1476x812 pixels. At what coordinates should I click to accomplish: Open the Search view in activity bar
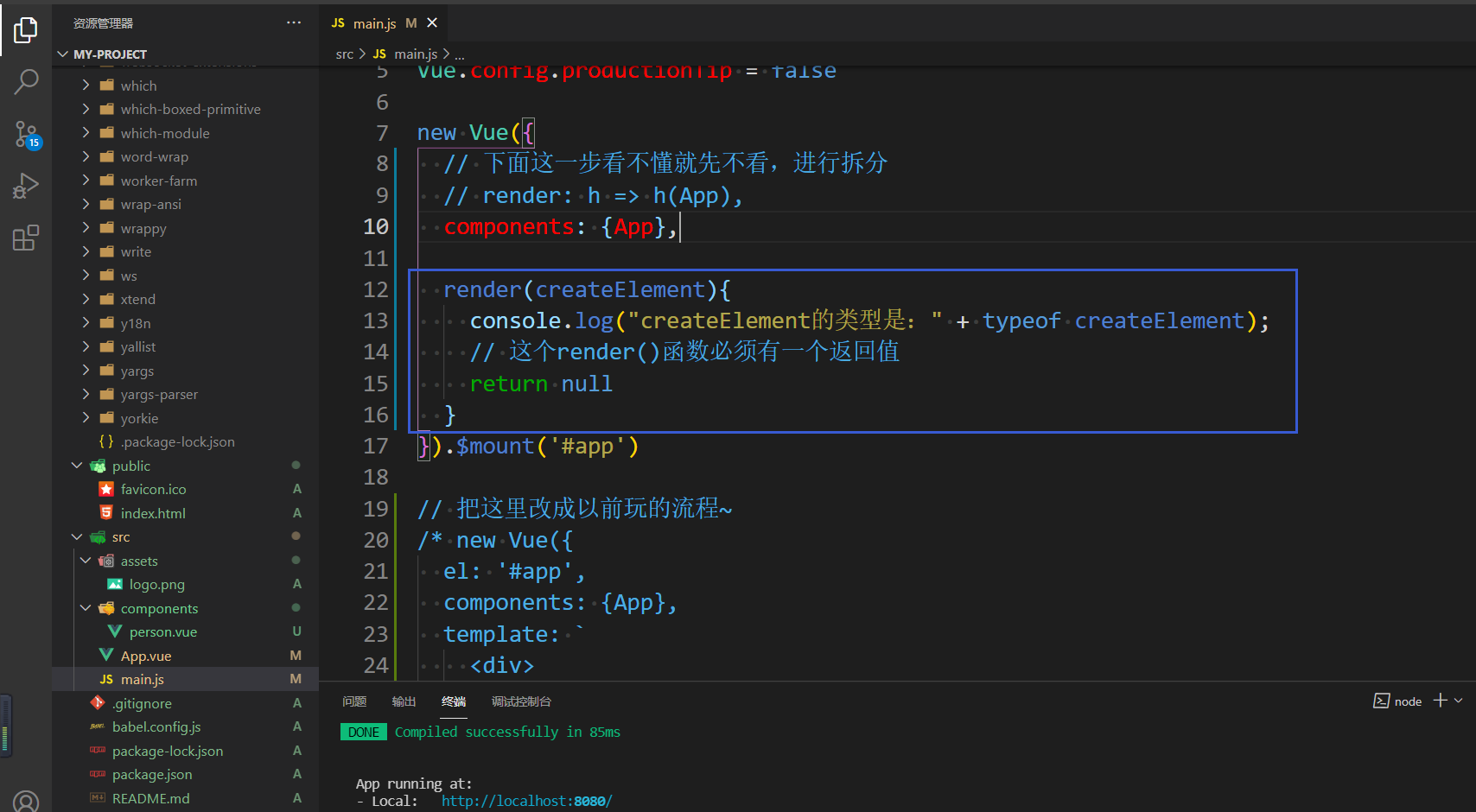point(26,82)
